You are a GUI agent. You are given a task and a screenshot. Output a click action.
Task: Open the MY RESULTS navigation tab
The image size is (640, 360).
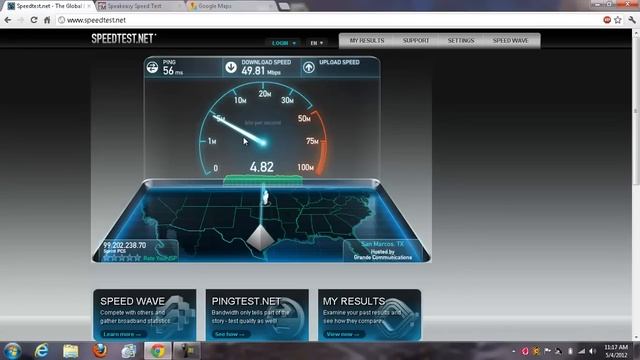pos(367,40)
